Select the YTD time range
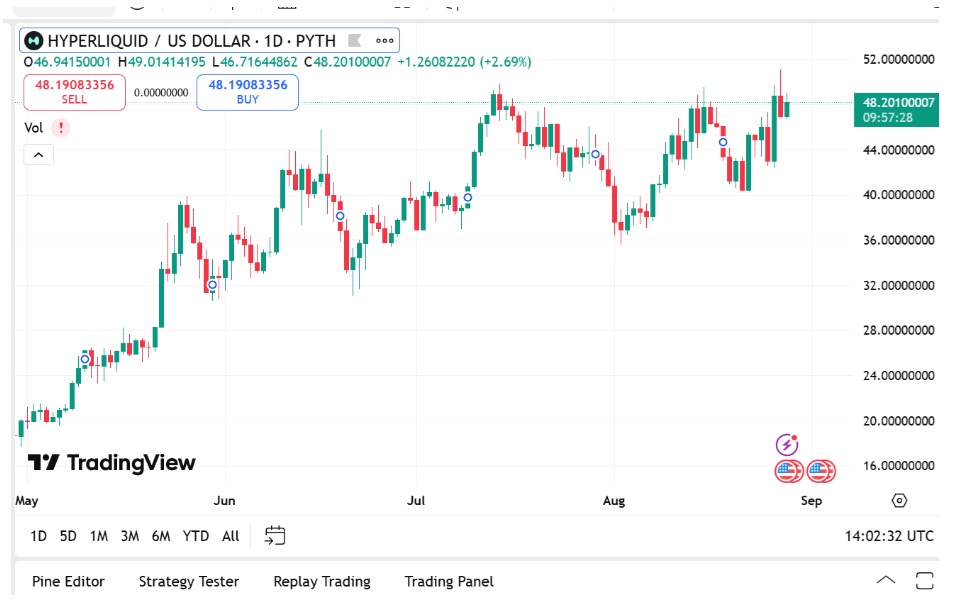This screenshot has height=608, width=957. point(197,536)
